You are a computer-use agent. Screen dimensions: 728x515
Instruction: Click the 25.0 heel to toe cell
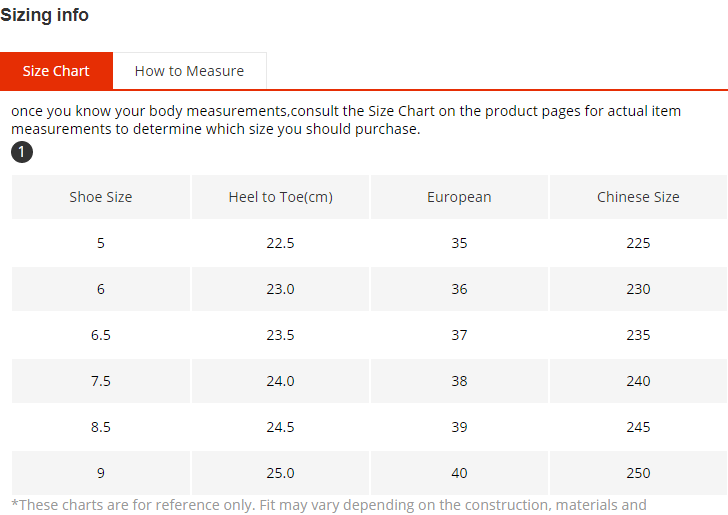[280, 473]
